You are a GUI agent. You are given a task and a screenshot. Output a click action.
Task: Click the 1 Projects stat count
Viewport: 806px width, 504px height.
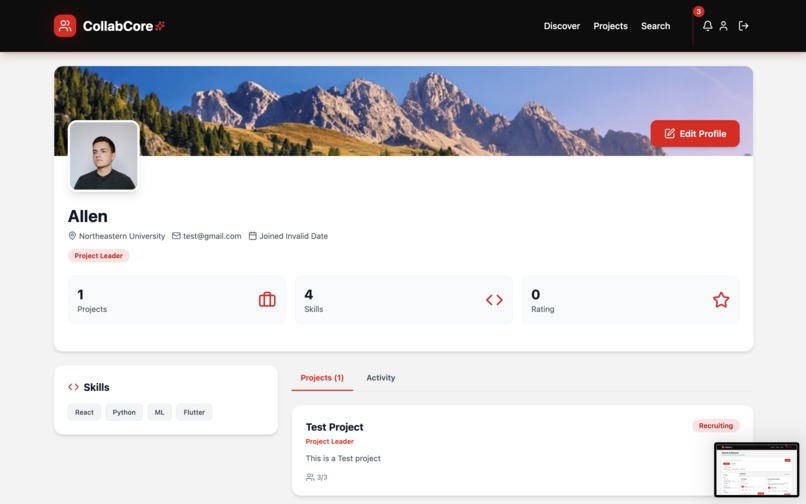80,294
